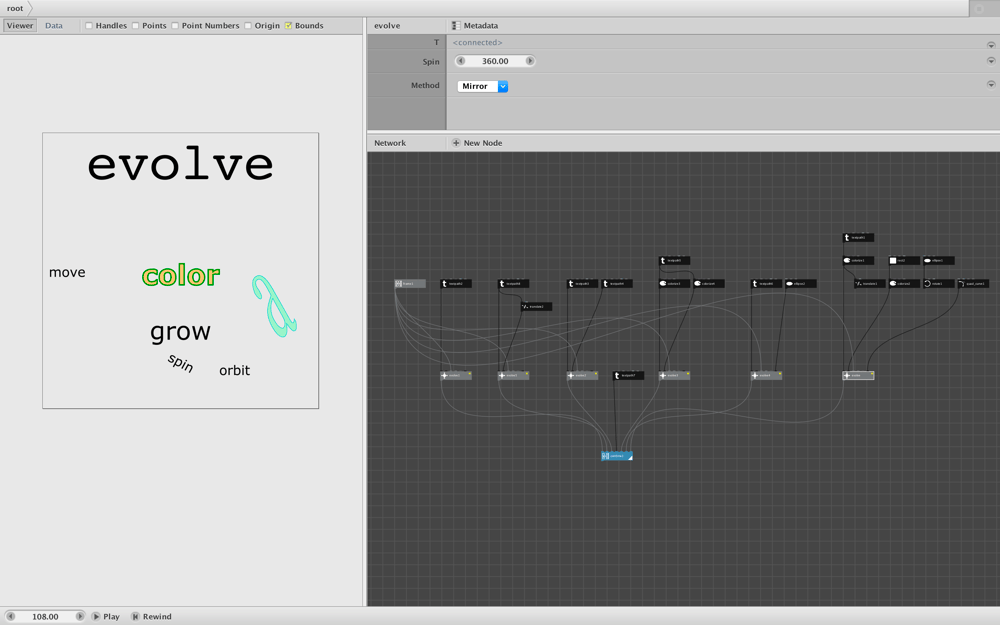Viewport: 1000px width, 625px height.
Task: Open the port menu arrow on the T row
Action: click(x=991, y=45)
